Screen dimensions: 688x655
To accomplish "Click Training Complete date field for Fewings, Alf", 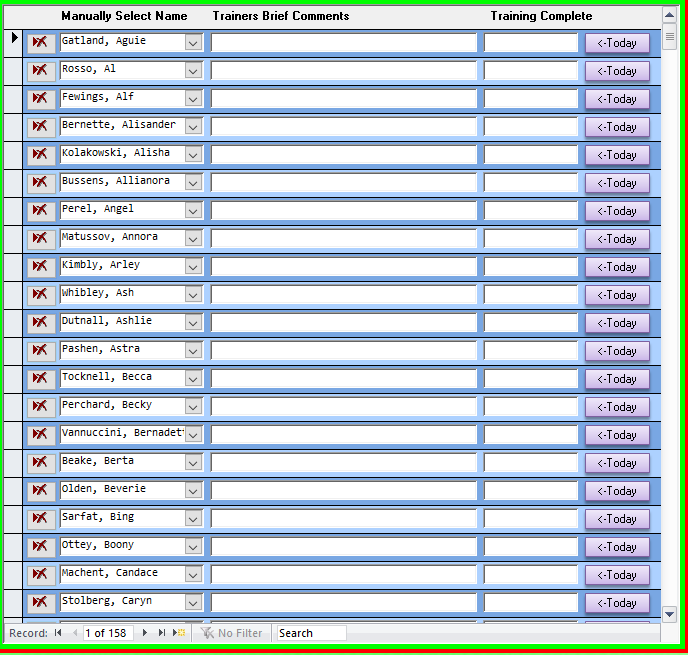I will [x=531, y=99].
